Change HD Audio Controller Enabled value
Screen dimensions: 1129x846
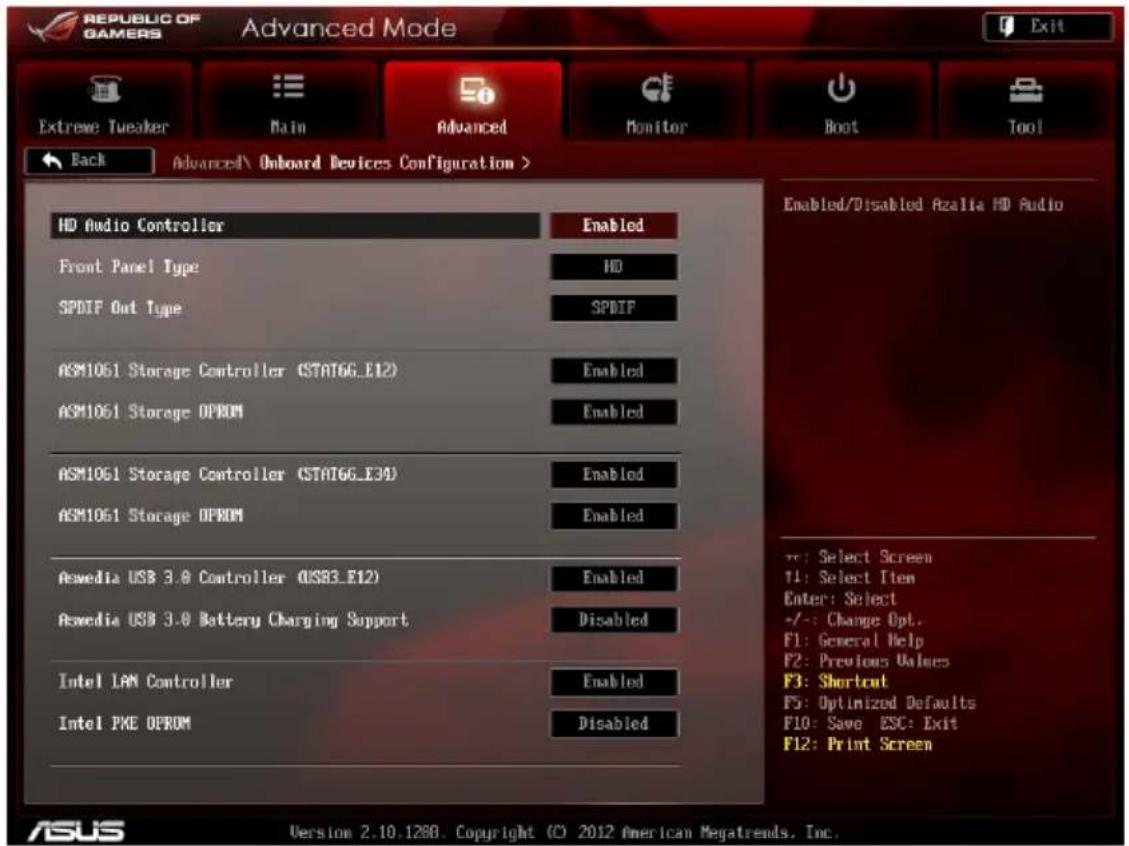613,225
